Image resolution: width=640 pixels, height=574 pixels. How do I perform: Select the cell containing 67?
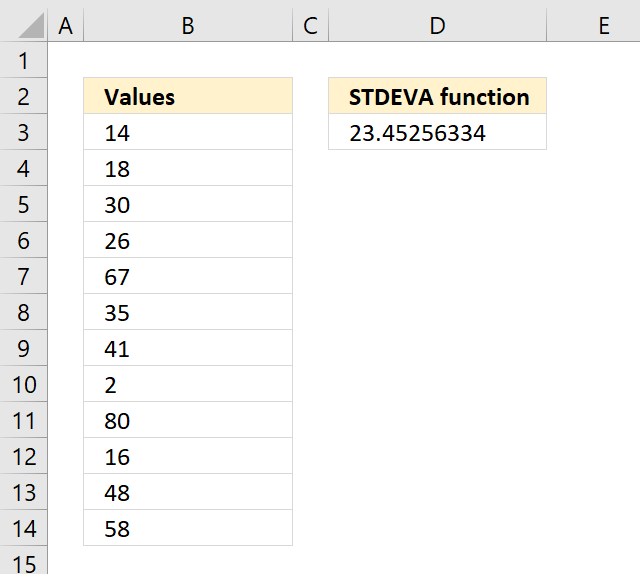[188, 276]
